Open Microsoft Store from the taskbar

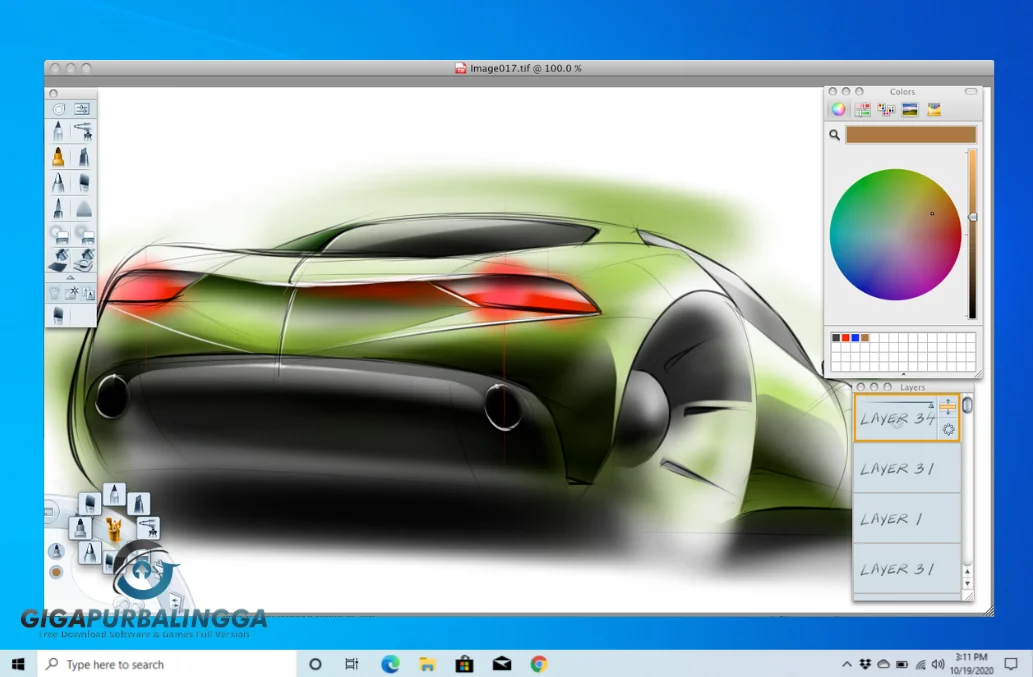tap(464, 664)
